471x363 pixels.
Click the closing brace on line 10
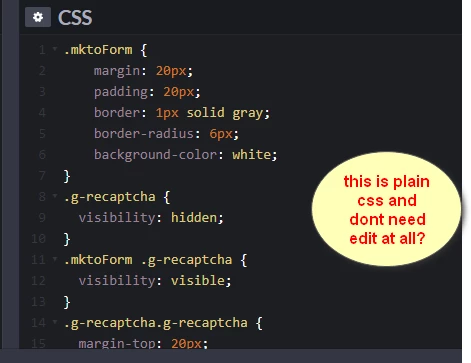67,239
